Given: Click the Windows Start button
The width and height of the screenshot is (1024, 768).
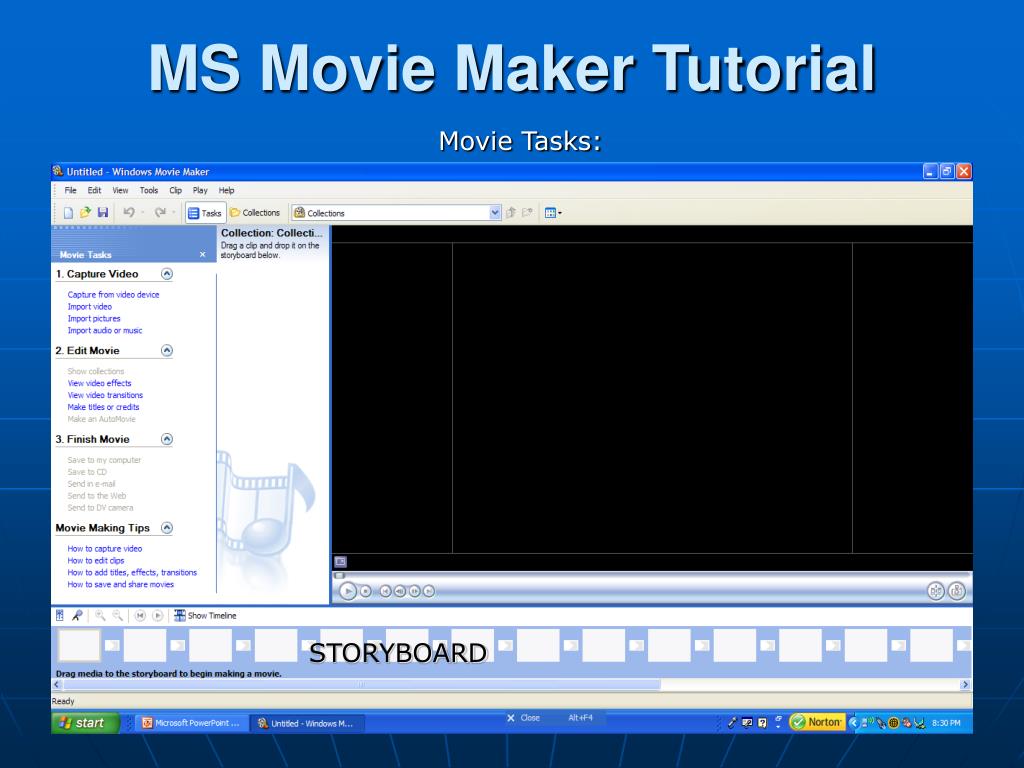Looking at the screenshot, I should click(x=85, y=723).
